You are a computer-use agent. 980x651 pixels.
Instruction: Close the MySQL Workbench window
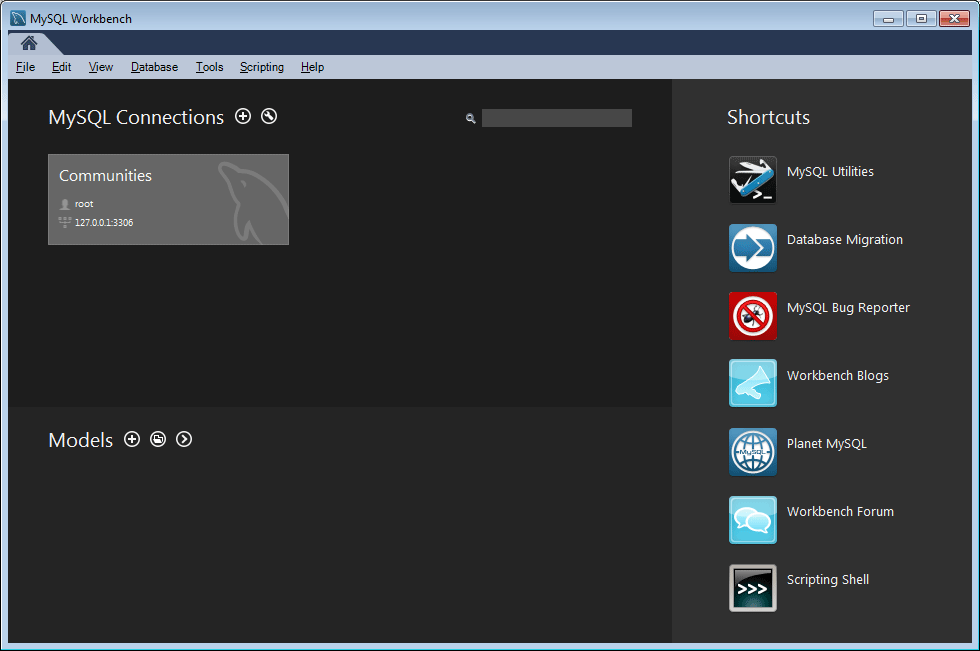click(x=954, y=19)
